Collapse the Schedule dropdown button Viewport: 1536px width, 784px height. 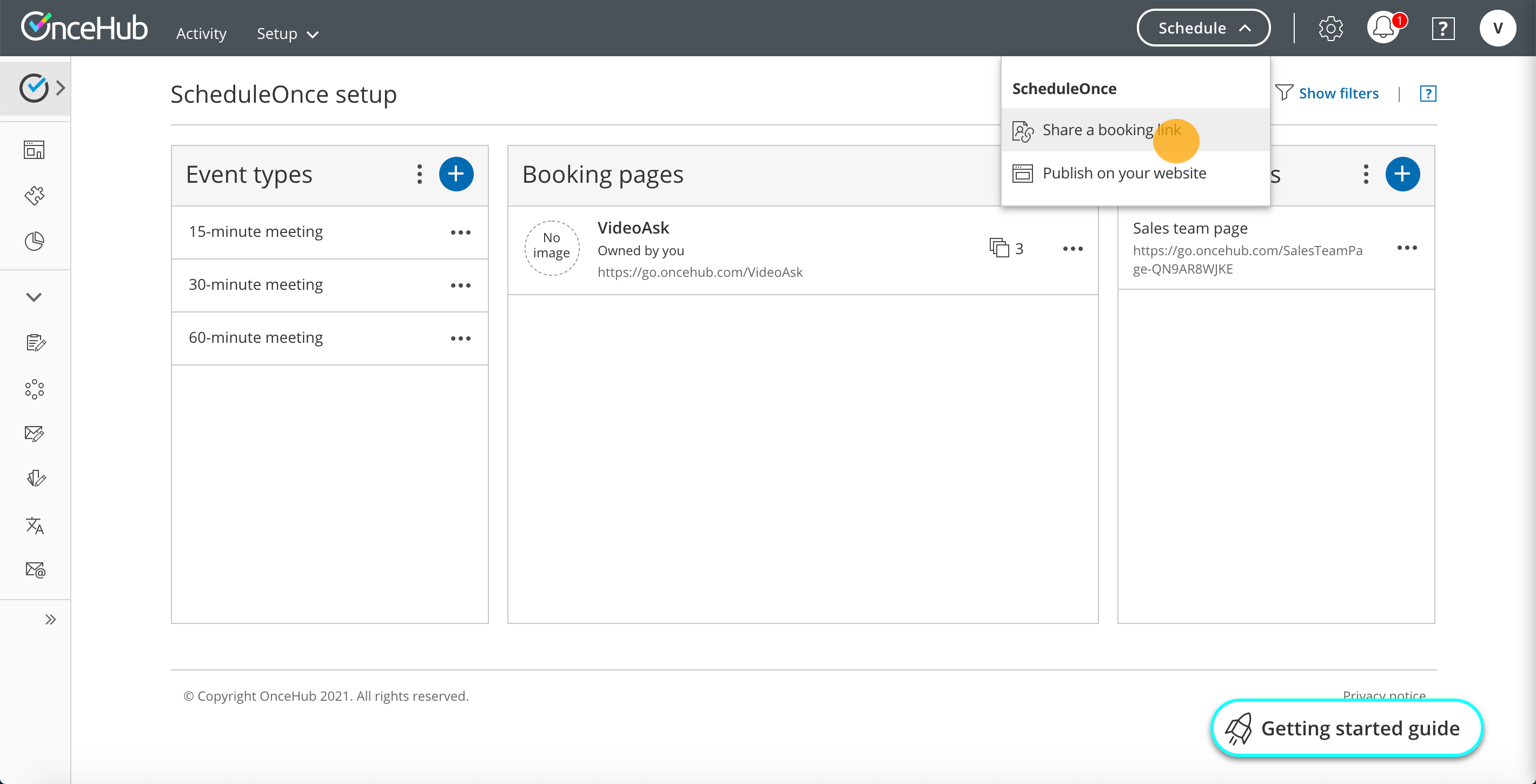tap(1203, 28)
